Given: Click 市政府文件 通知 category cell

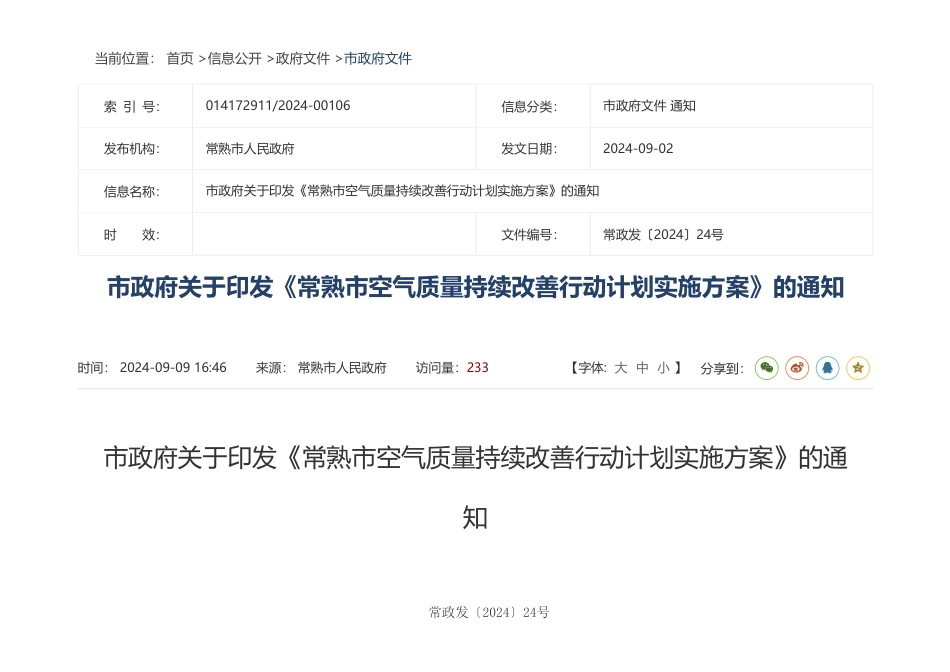Looking at the screenshot, I should pyautogui.click(x=649, y=105).
